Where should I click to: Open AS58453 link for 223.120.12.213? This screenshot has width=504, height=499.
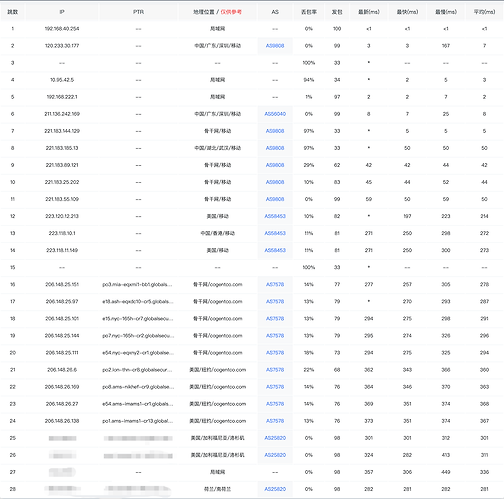point(275,216)
